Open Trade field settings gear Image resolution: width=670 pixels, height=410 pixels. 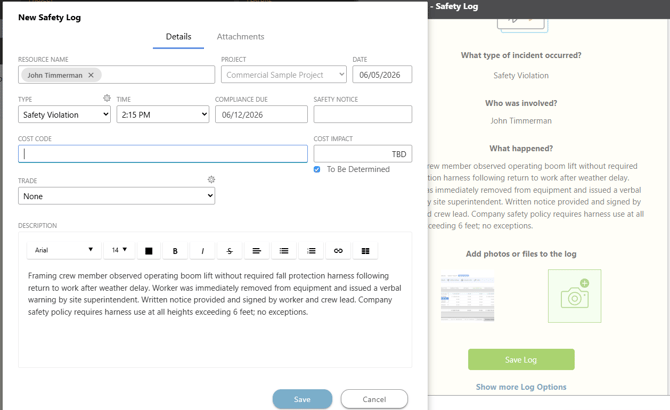pos(211,180)
